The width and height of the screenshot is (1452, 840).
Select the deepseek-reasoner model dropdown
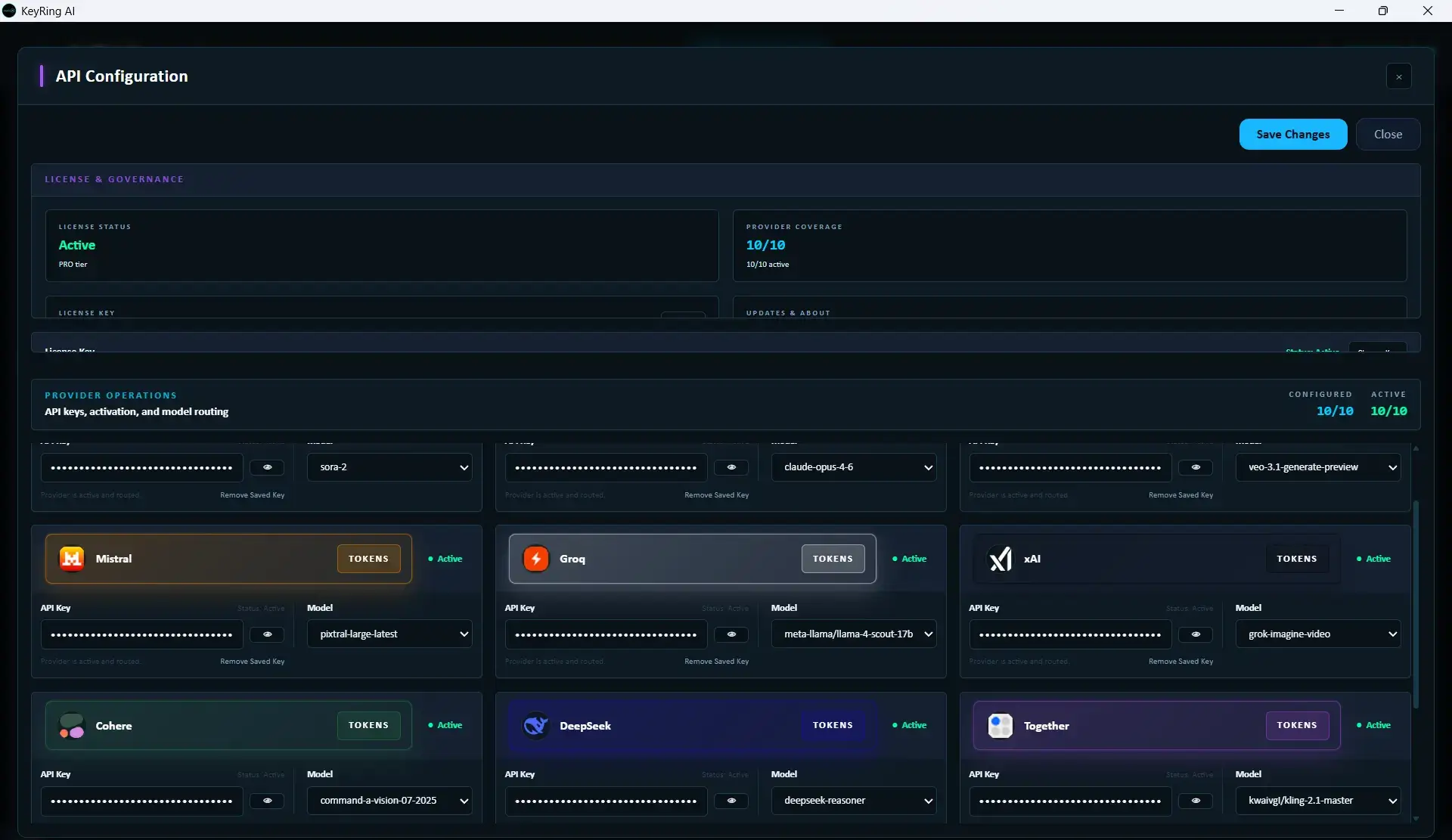click(x=854, y=801)
